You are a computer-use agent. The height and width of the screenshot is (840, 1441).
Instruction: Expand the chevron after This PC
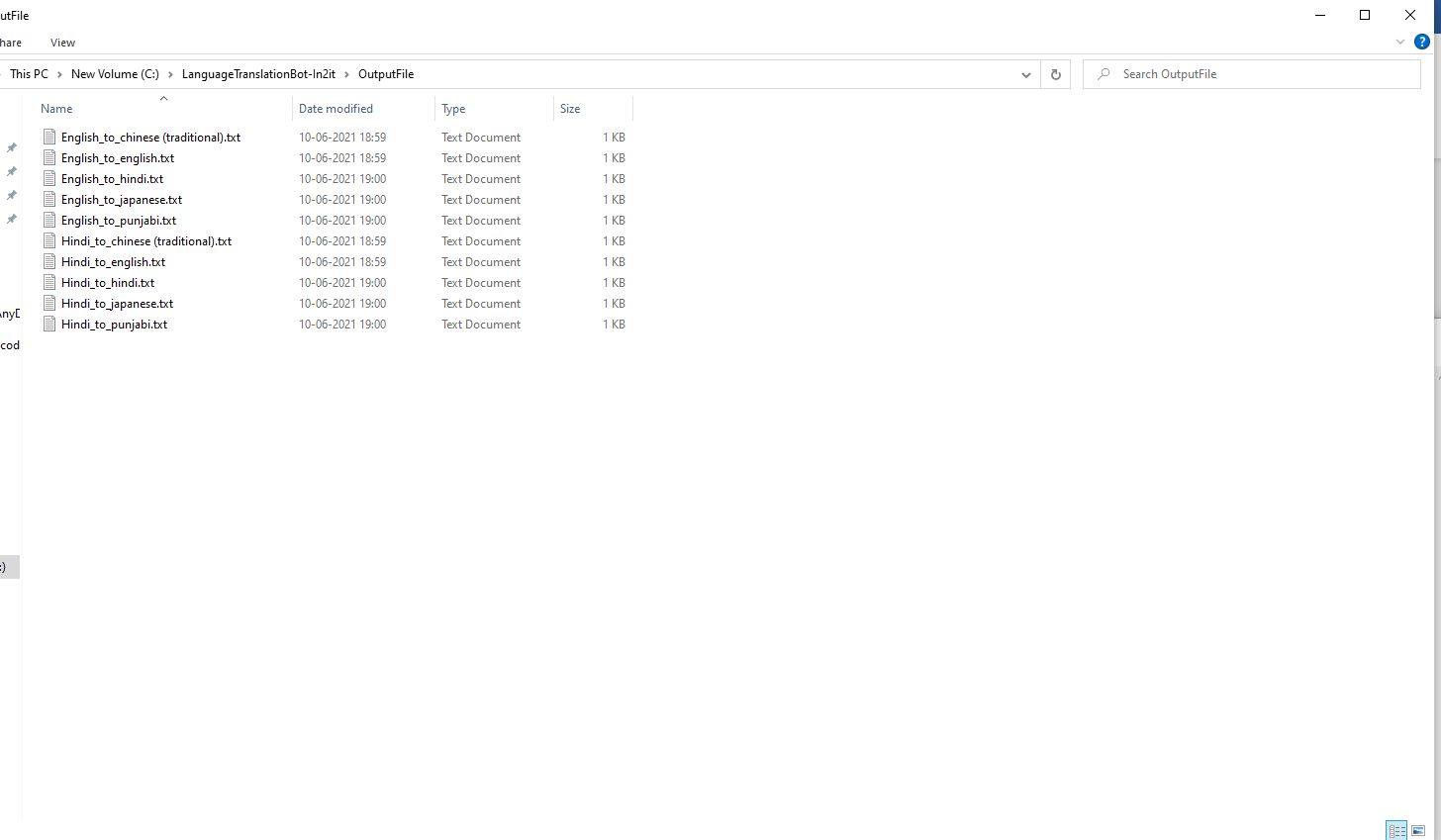click(x=59, y=74)
